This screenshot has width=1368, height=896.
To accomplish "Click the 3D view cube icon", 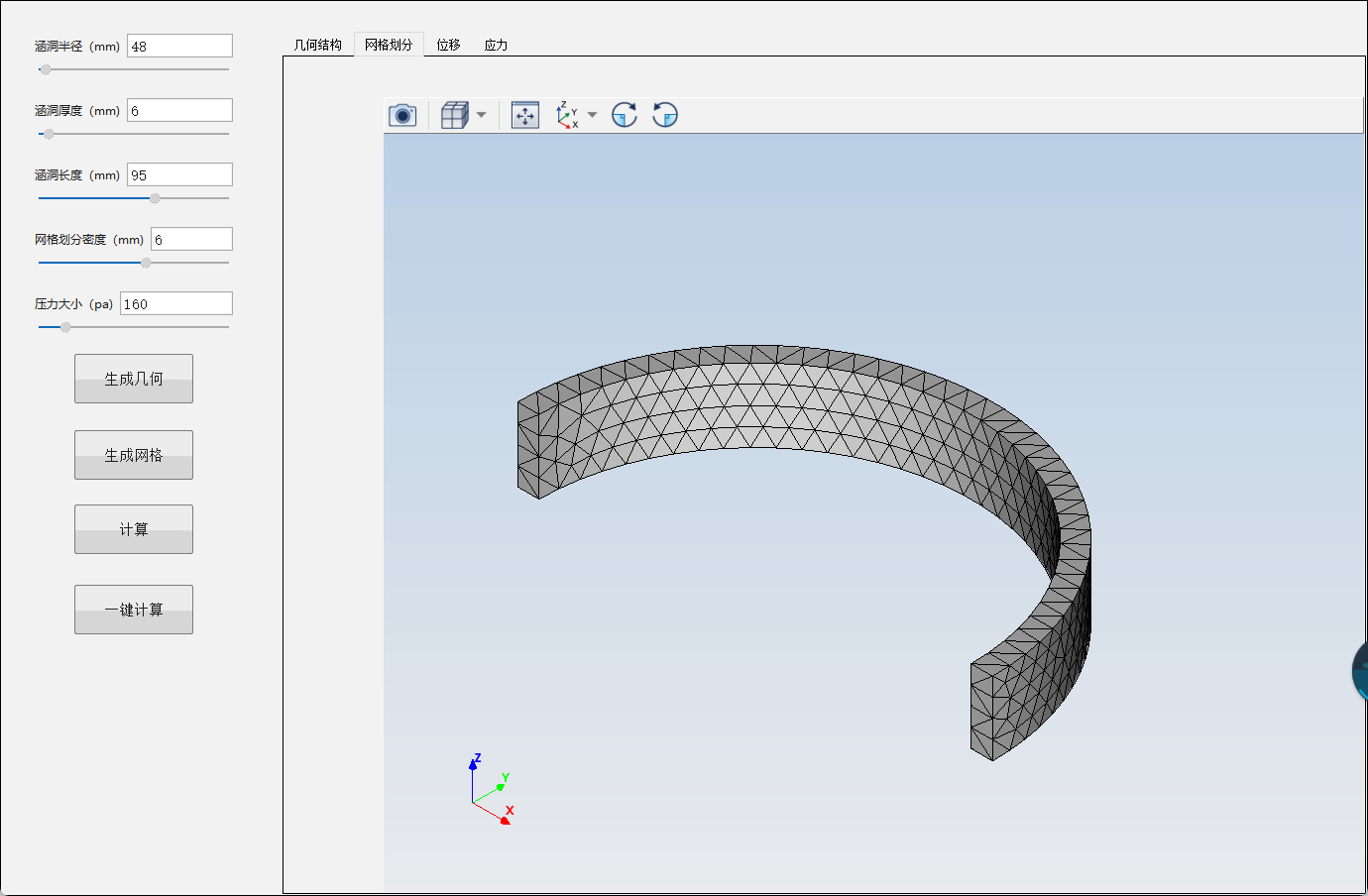I will tap(454, 115).
